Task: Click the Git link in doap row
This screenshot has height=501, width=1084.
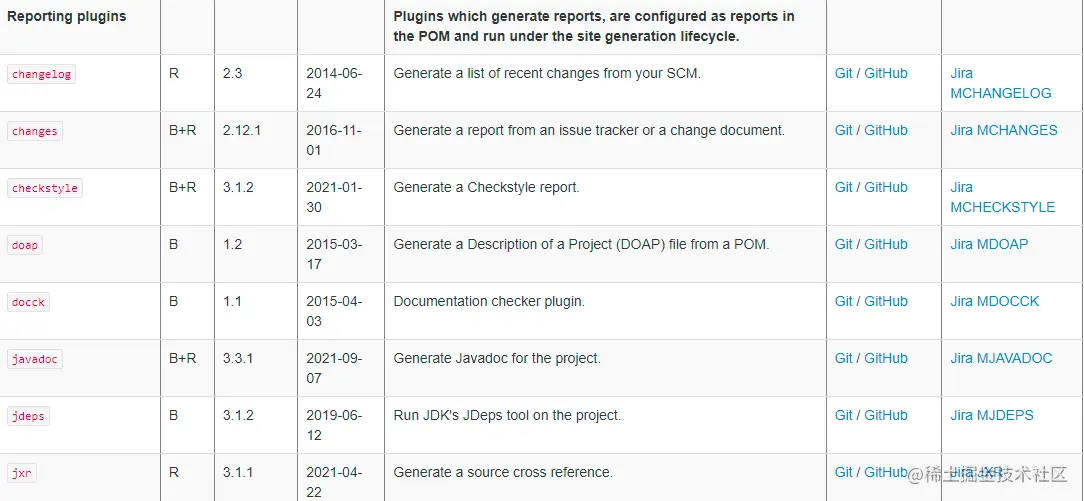Action: click(x=843, y=244)
